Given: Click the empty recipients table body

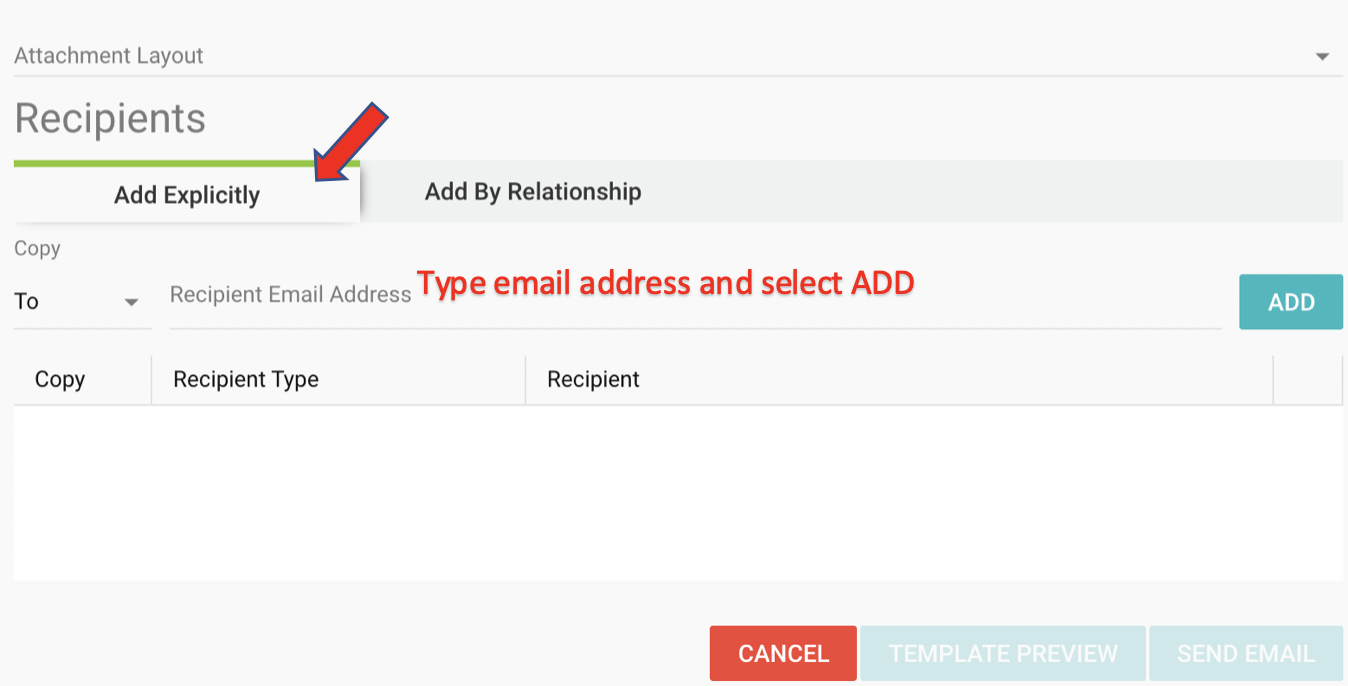Looking at the screenshot, I should tap(678, 492).
